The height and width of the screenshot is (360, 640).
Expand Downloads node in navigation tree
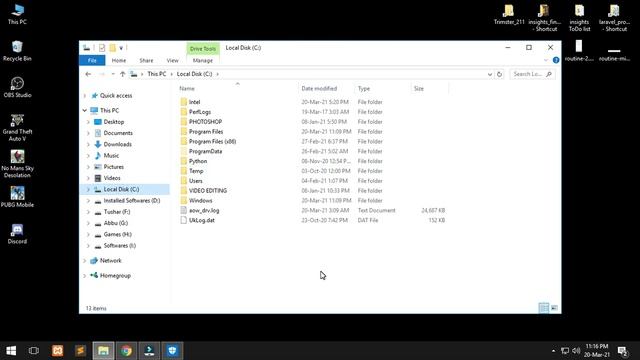point(88,144)
